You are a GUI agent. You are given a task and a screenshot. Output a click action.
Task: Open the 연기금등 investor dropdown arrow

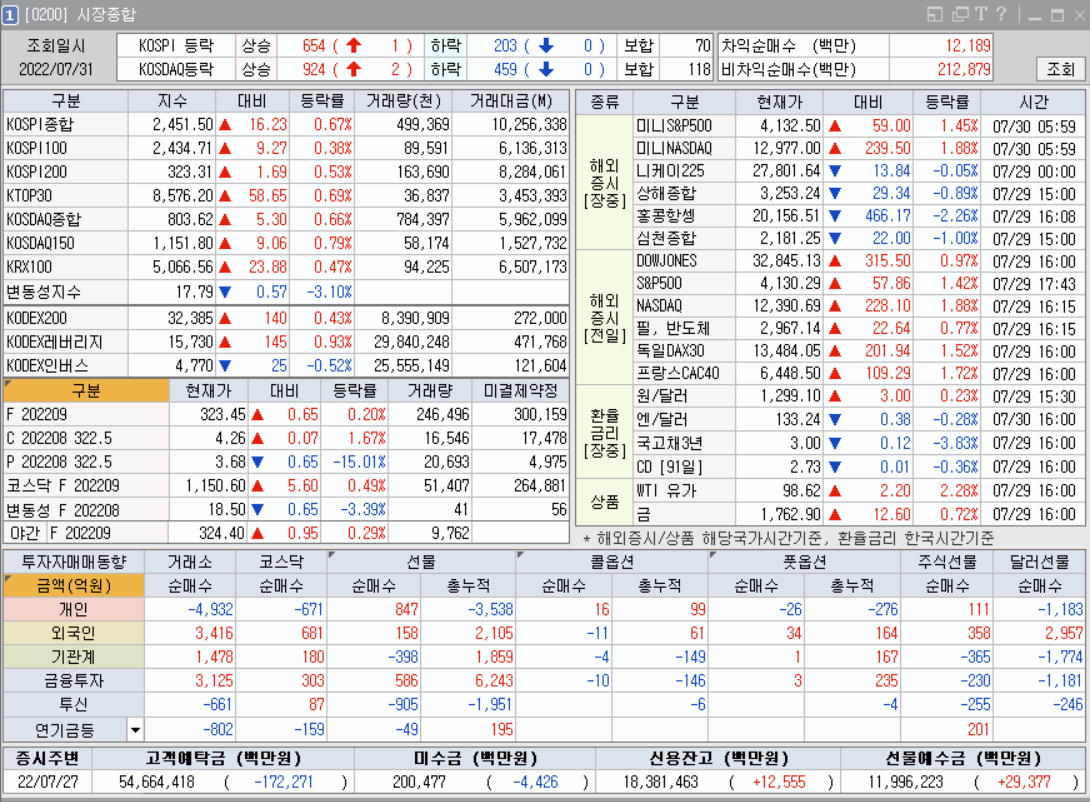coord(135,730)
